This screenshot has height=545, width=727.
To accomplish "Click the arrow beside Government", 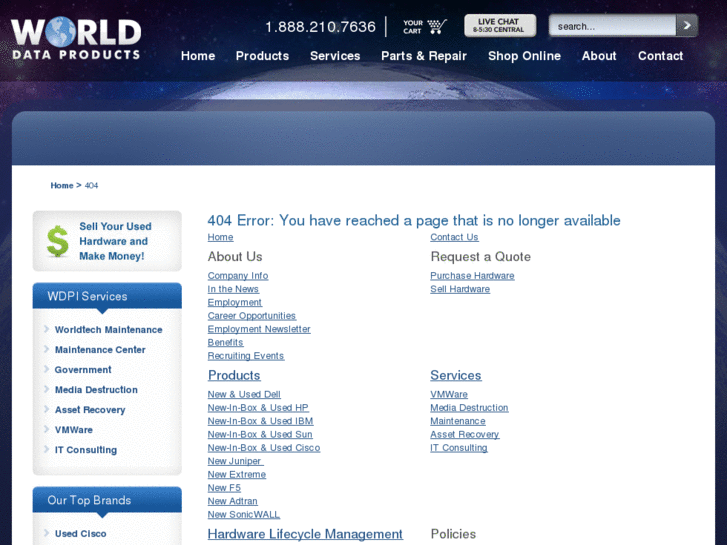I will [46, 369].
